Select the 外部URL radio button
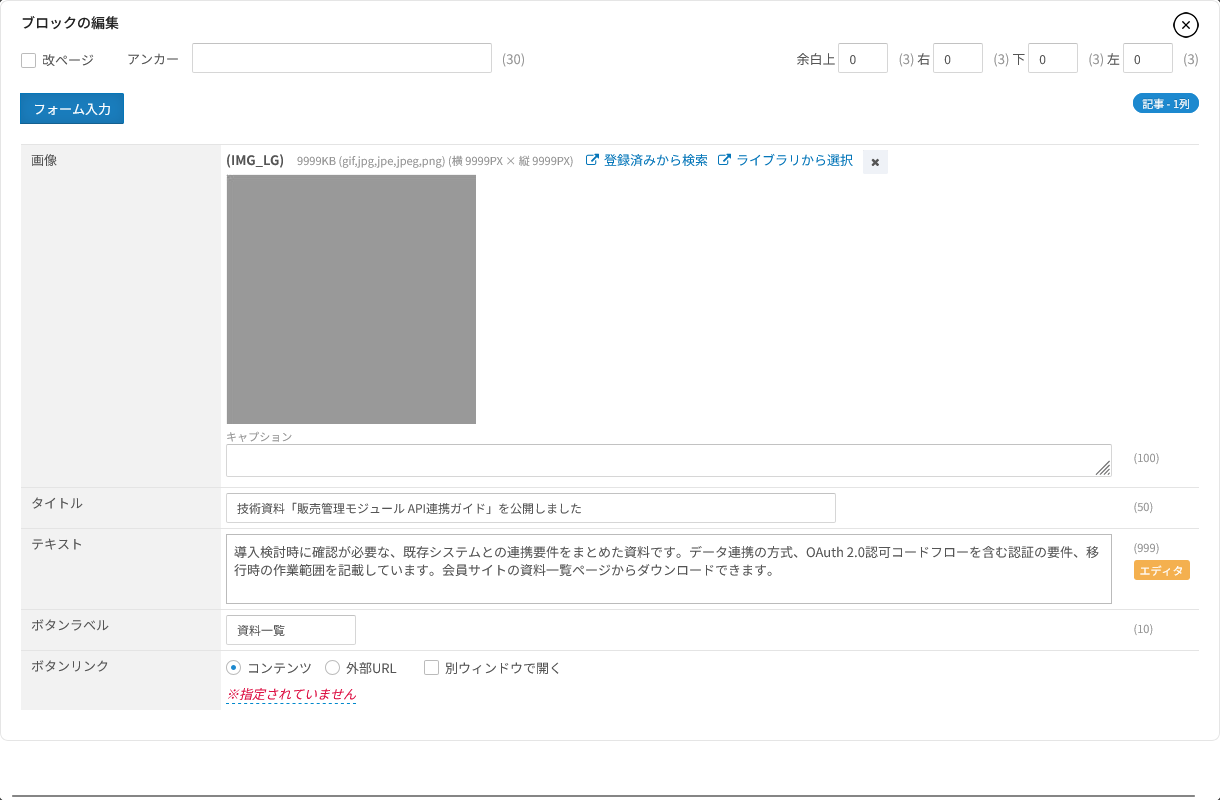 [x=333, y=668]
